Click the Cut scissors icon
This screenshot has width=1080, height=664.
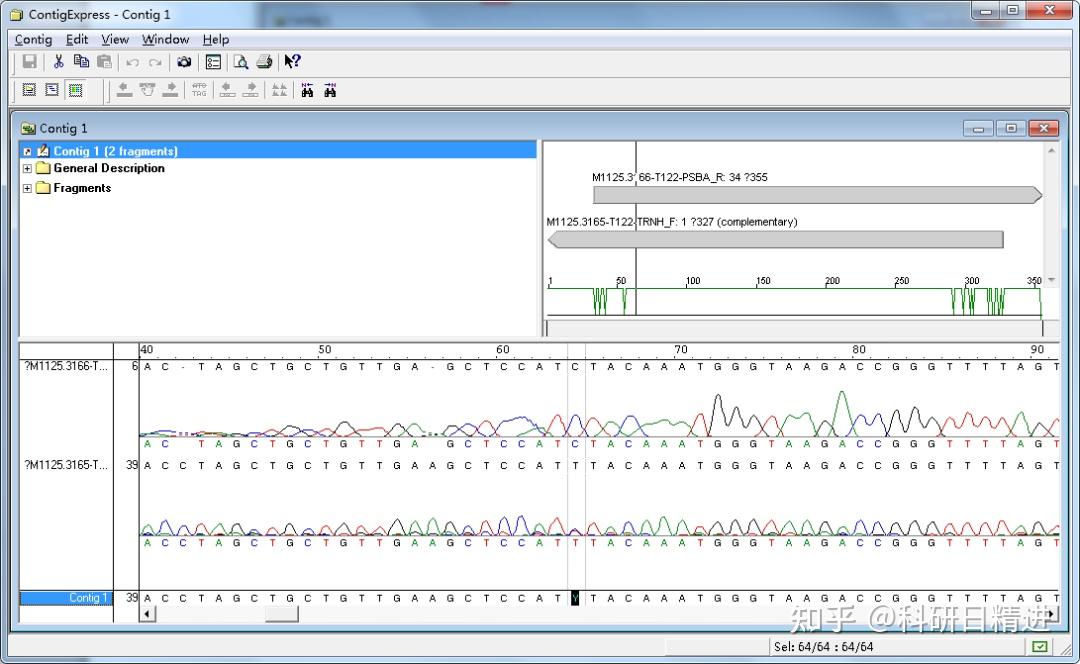pos(59,62)
